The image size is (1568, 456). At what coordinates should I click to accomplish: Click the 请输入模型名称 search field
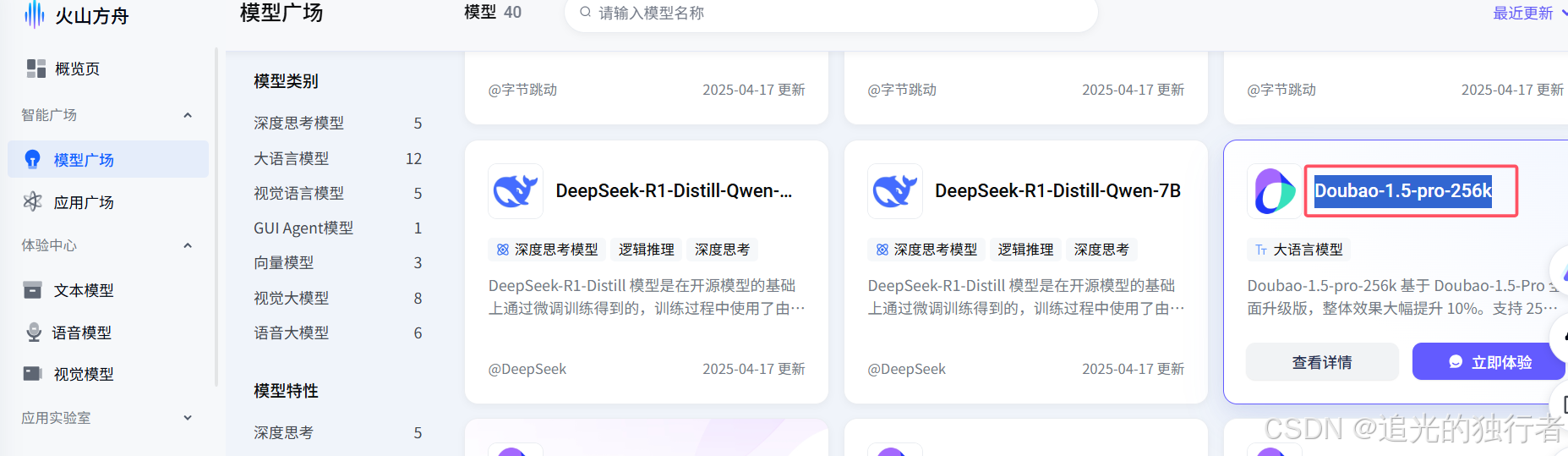tap(831, 13)
